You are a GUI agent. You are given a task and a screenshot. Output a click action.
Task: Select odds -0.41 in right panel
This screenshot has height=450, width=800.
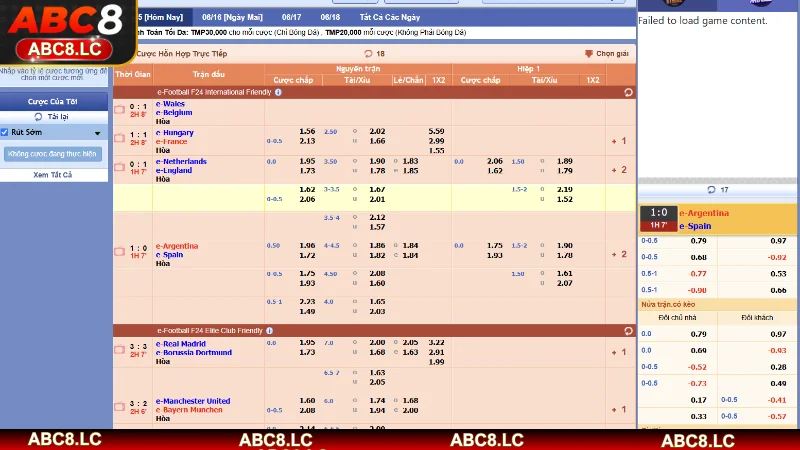(x=777, y=400)
